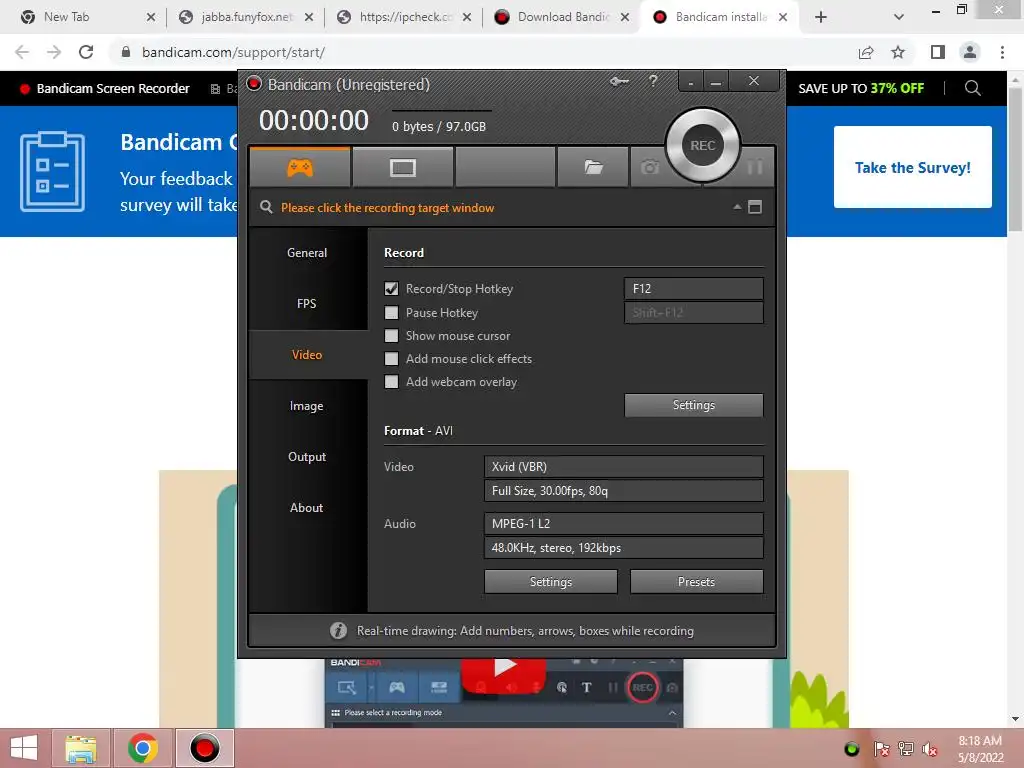This screenshot has width=1024, height=768.
Task: Switch to the https://ipcheck browser tab
Action: point(405,17)
